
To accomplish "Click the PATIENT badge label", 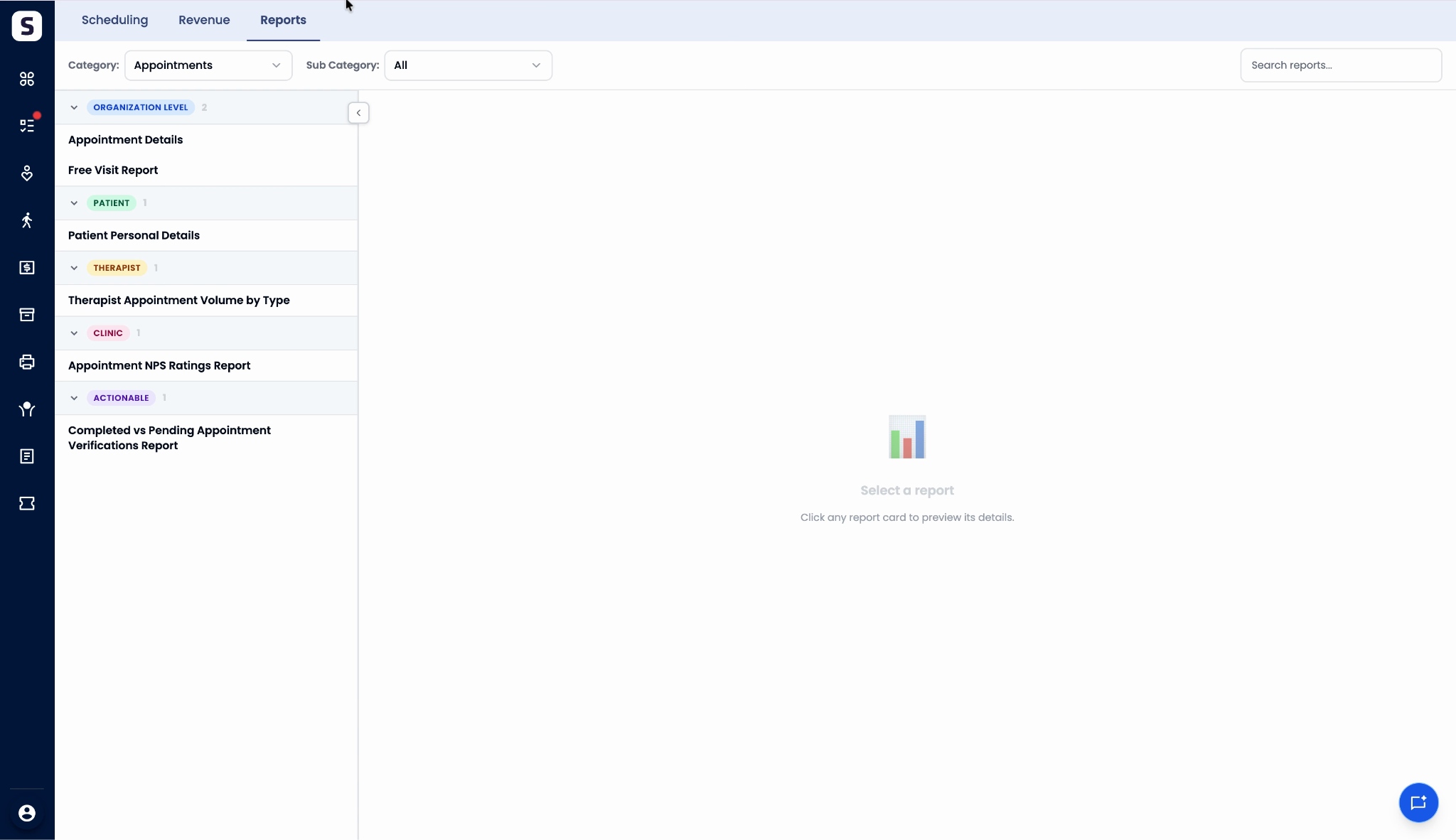I will [112, 203].
